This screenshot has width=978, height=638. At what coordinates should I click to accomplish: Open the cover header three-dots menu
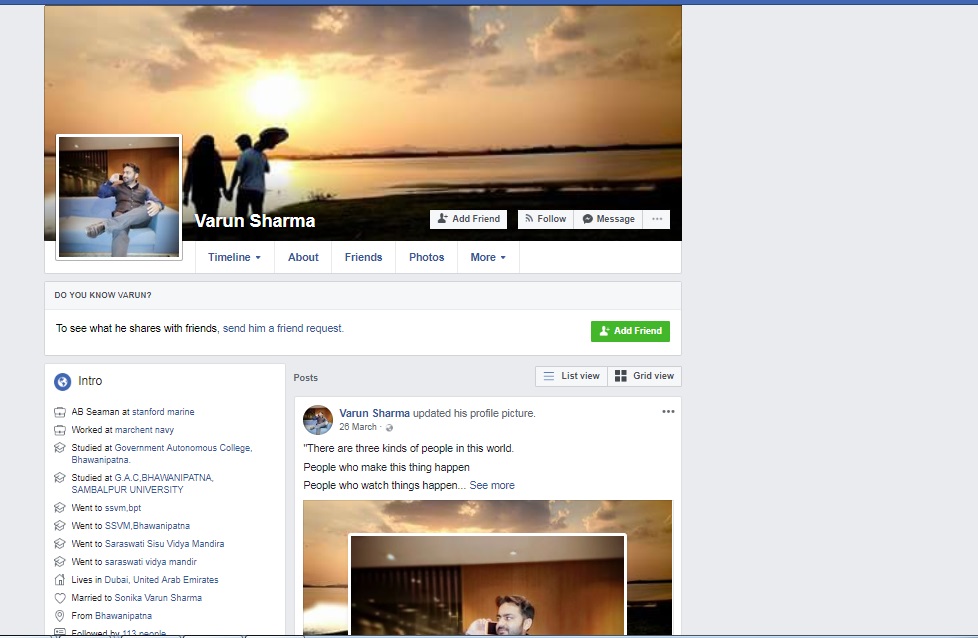(657, 219)
